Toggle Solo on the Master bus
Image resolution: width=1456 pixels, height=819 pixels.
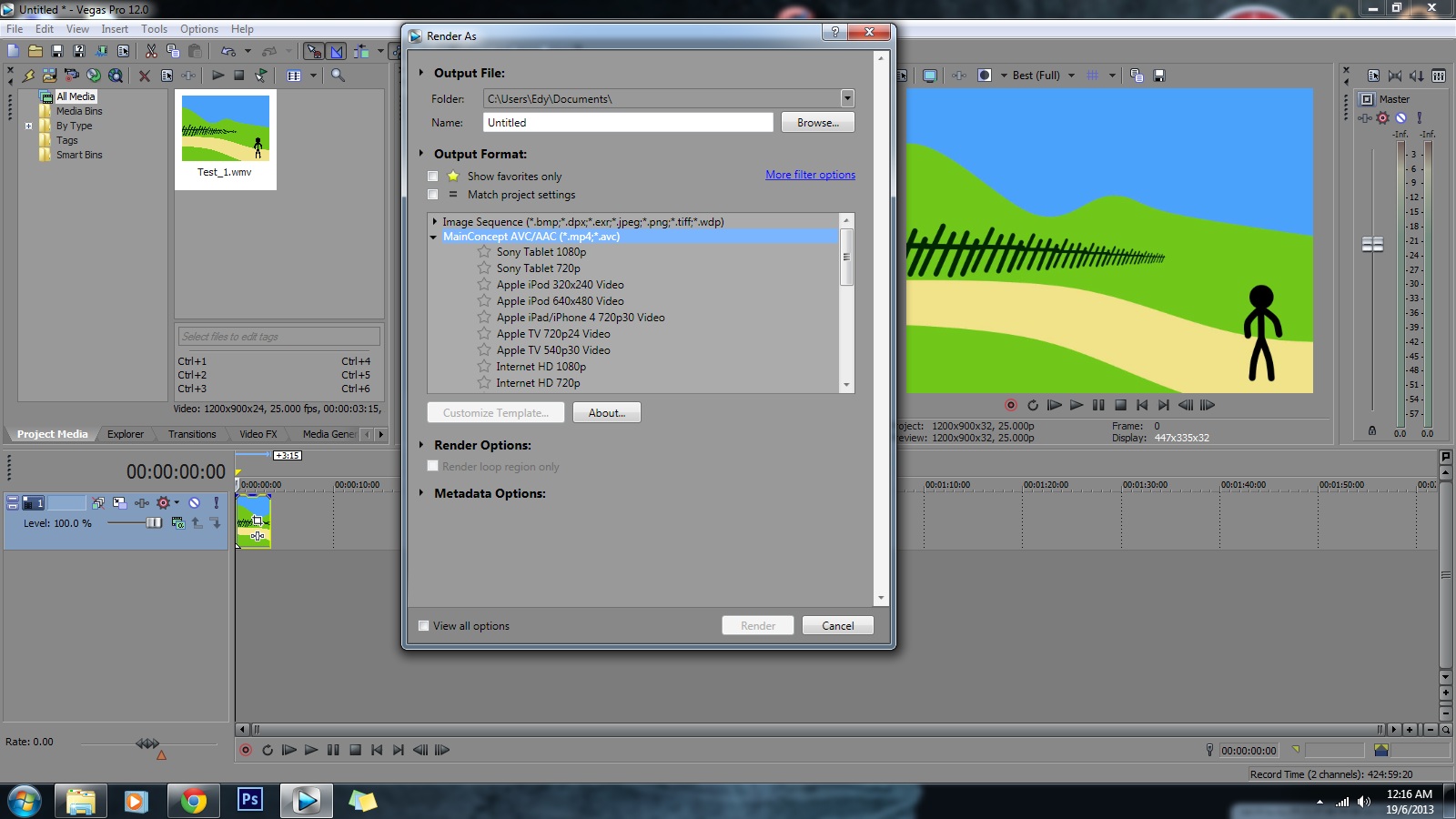point(1419,118)
